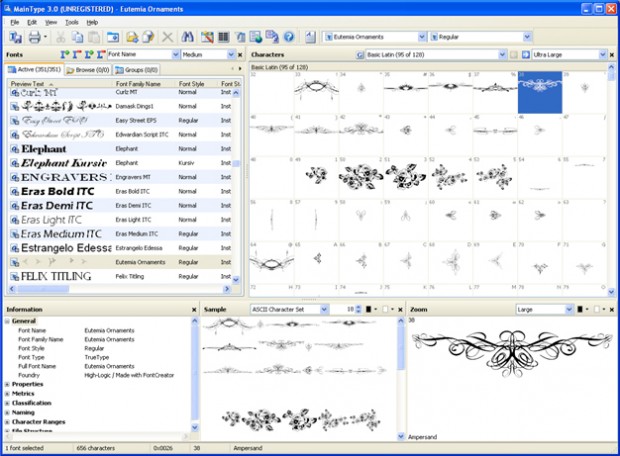
Task: Click the fourth icon after the Fonts label
Action: point(101,55)
